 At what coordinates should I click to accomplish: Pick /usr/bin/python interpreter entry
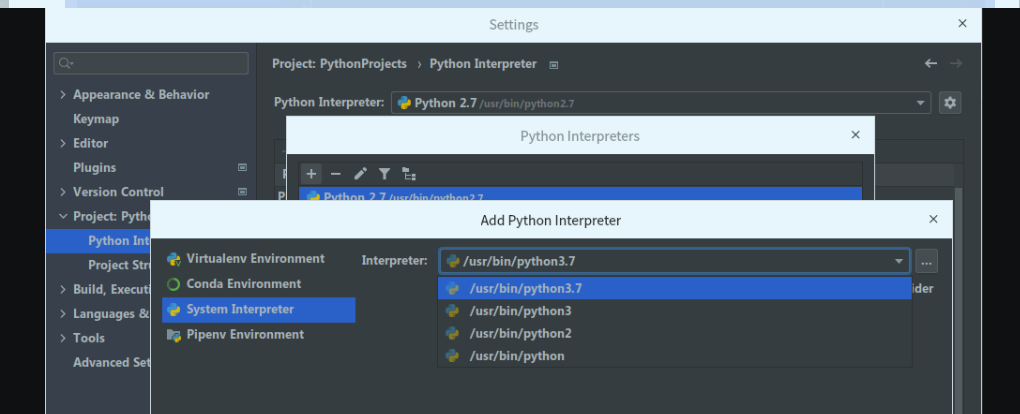click(x=516, y=356)
